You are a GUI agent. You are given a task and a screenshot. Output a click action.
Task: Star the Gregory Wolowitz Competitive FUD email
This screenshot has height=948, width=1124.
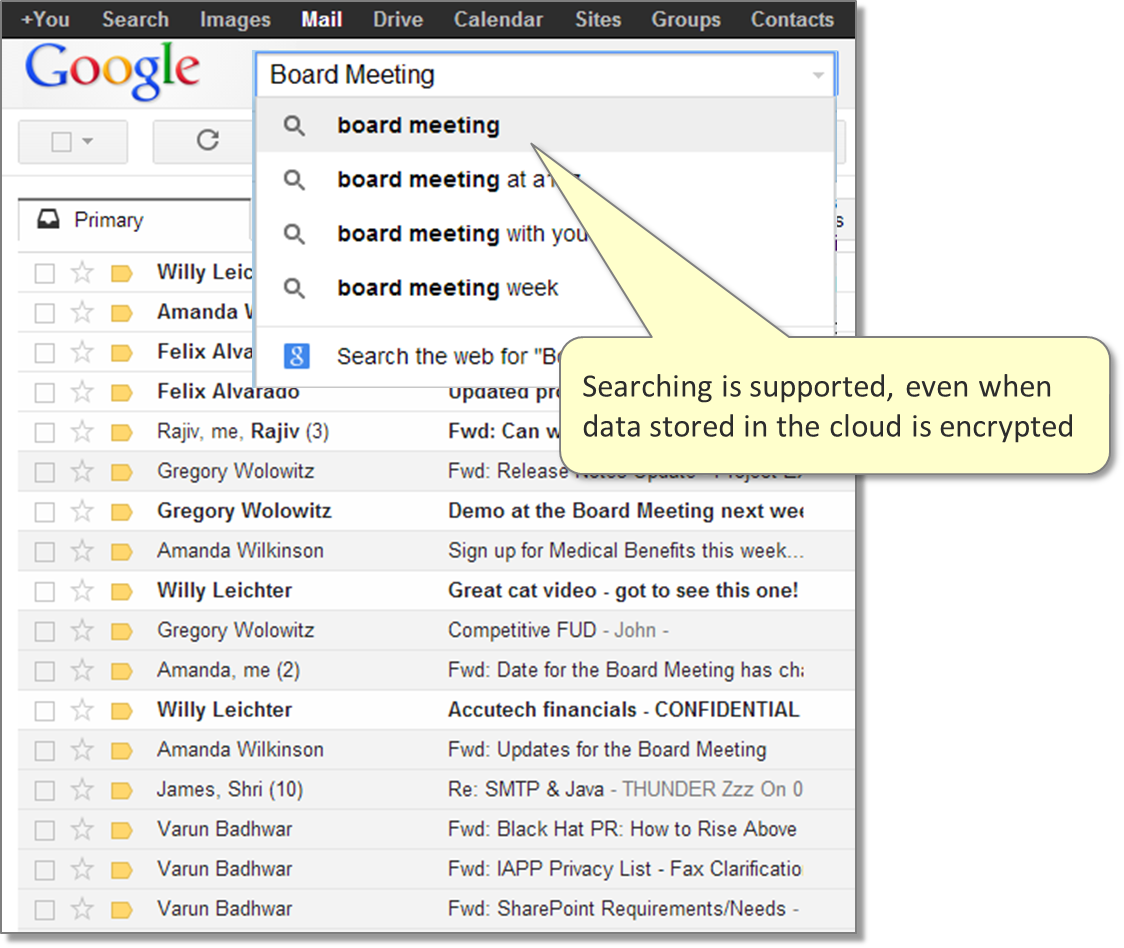tap(82, 631)
